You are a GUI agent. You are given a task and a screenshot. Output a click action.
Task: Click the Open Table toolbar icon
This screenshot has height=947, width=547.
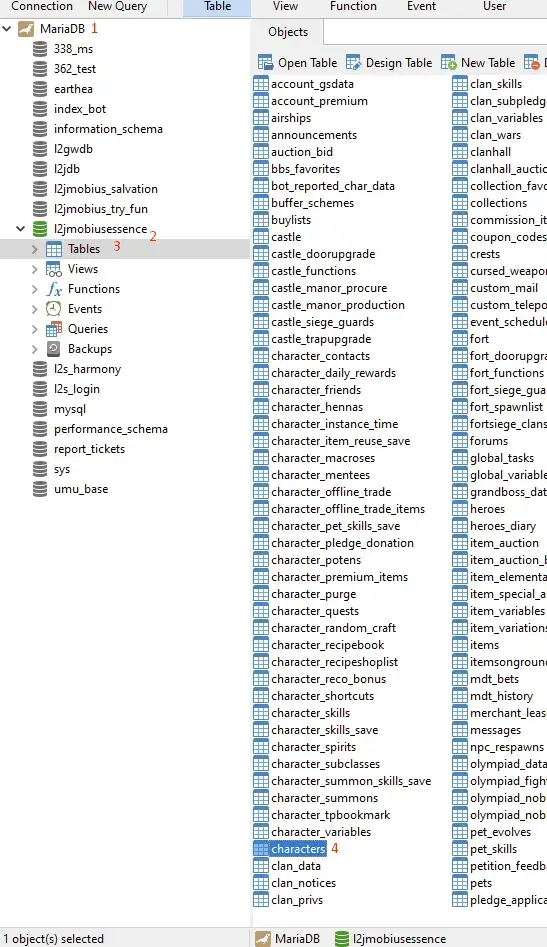pos(265,63)
